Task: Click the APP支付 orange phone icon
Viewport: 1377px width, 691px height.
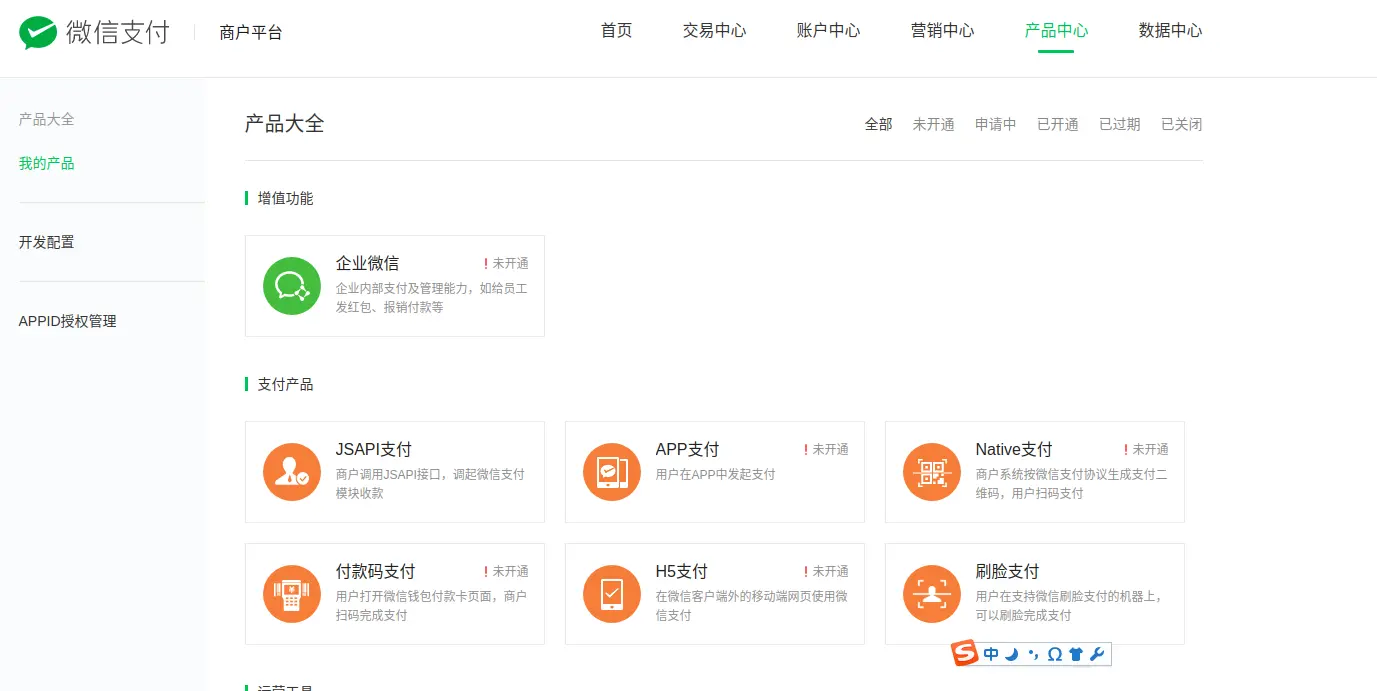Action: [612, 472]
